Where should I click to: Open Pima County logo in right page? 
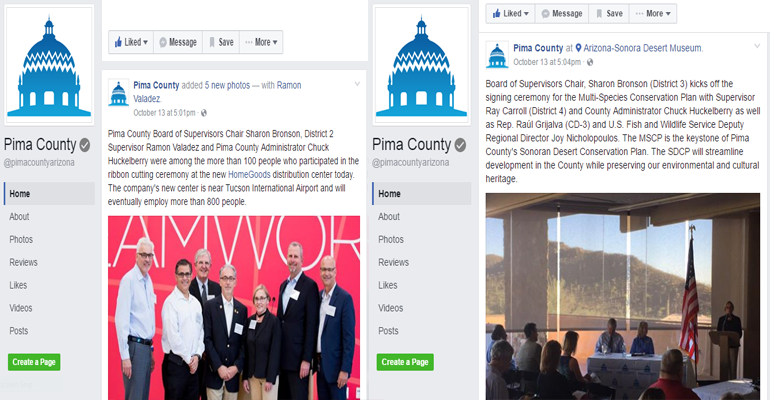point(421,65)
